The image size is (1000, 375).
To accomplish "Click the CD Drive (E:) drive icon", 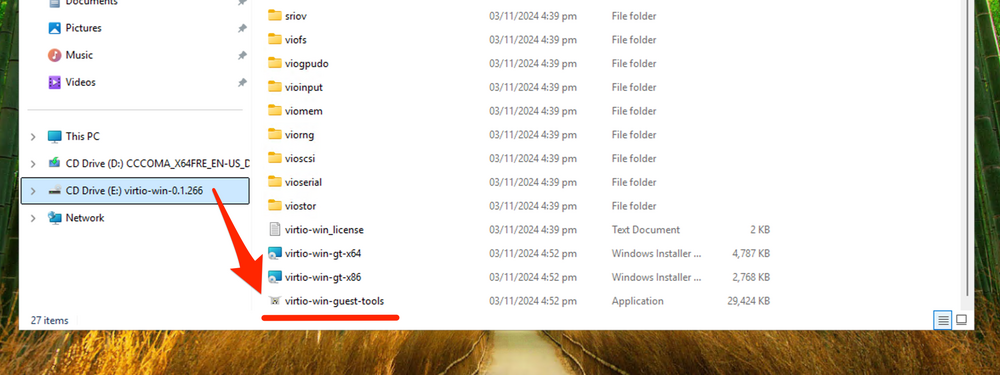I will tap(55, 191).
